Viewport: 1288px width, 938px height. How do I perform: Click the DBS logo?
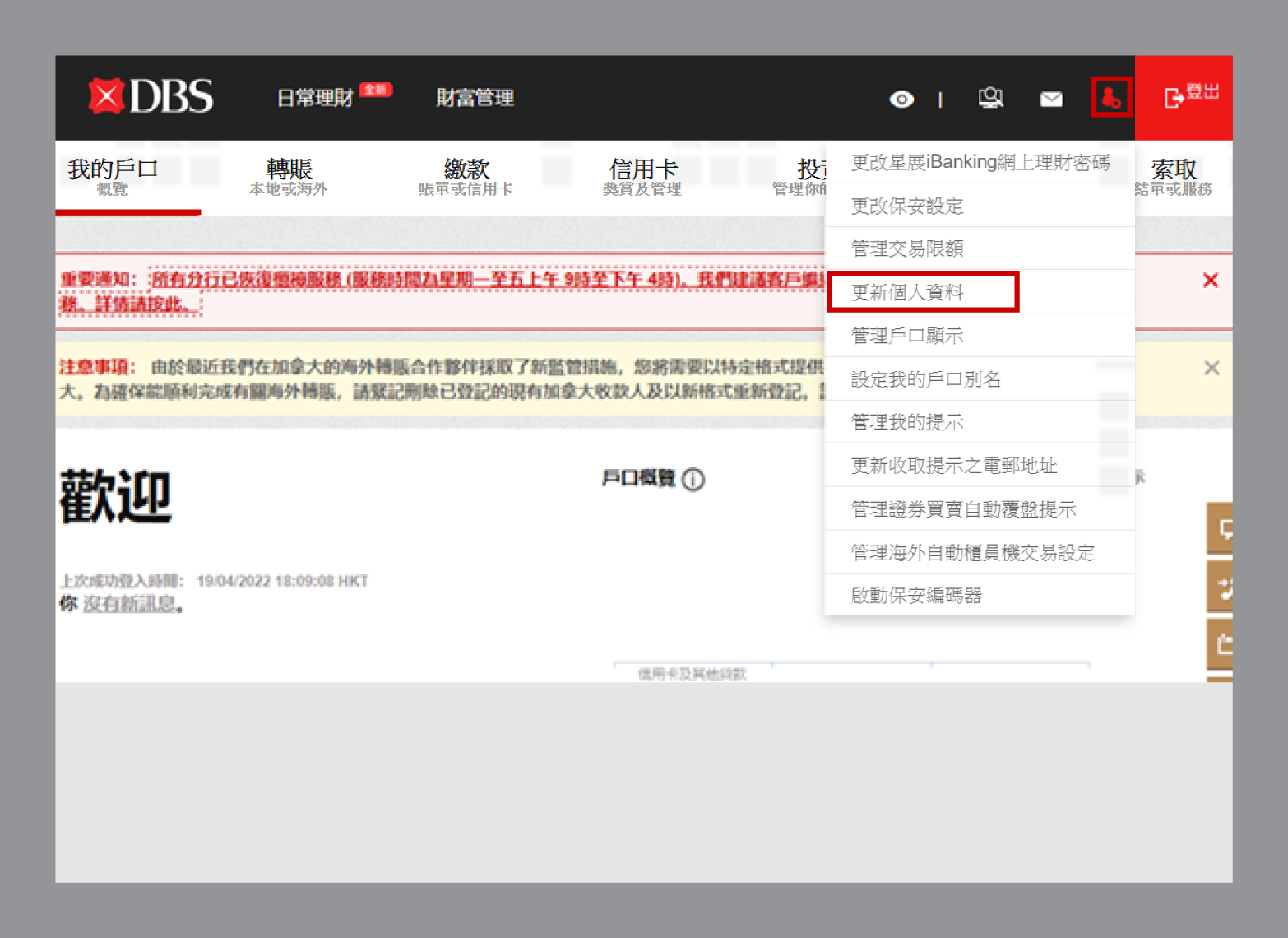151,97
